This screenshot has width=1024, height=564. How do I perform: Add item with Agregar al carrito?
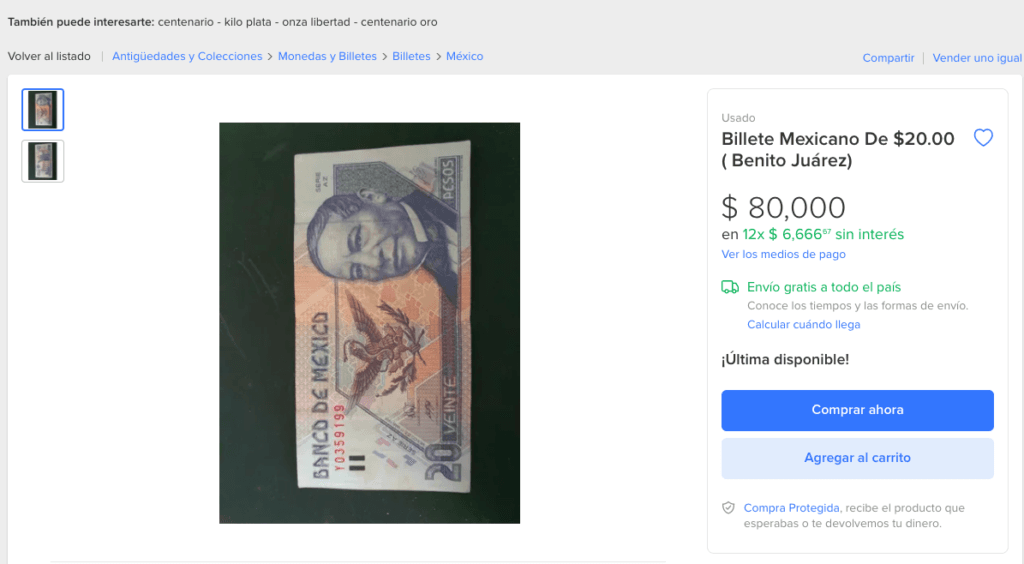click(x=857, y=458)
